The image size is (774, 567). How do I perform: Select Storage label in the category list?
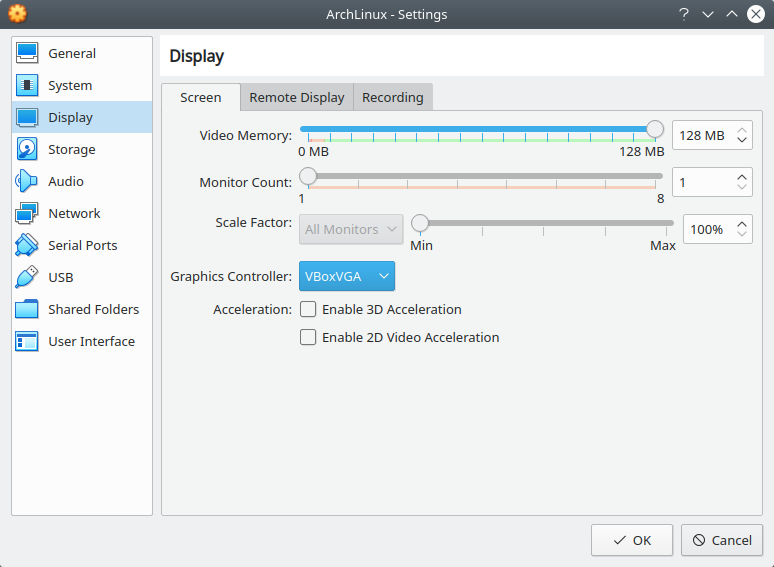[x=72, y=150]
